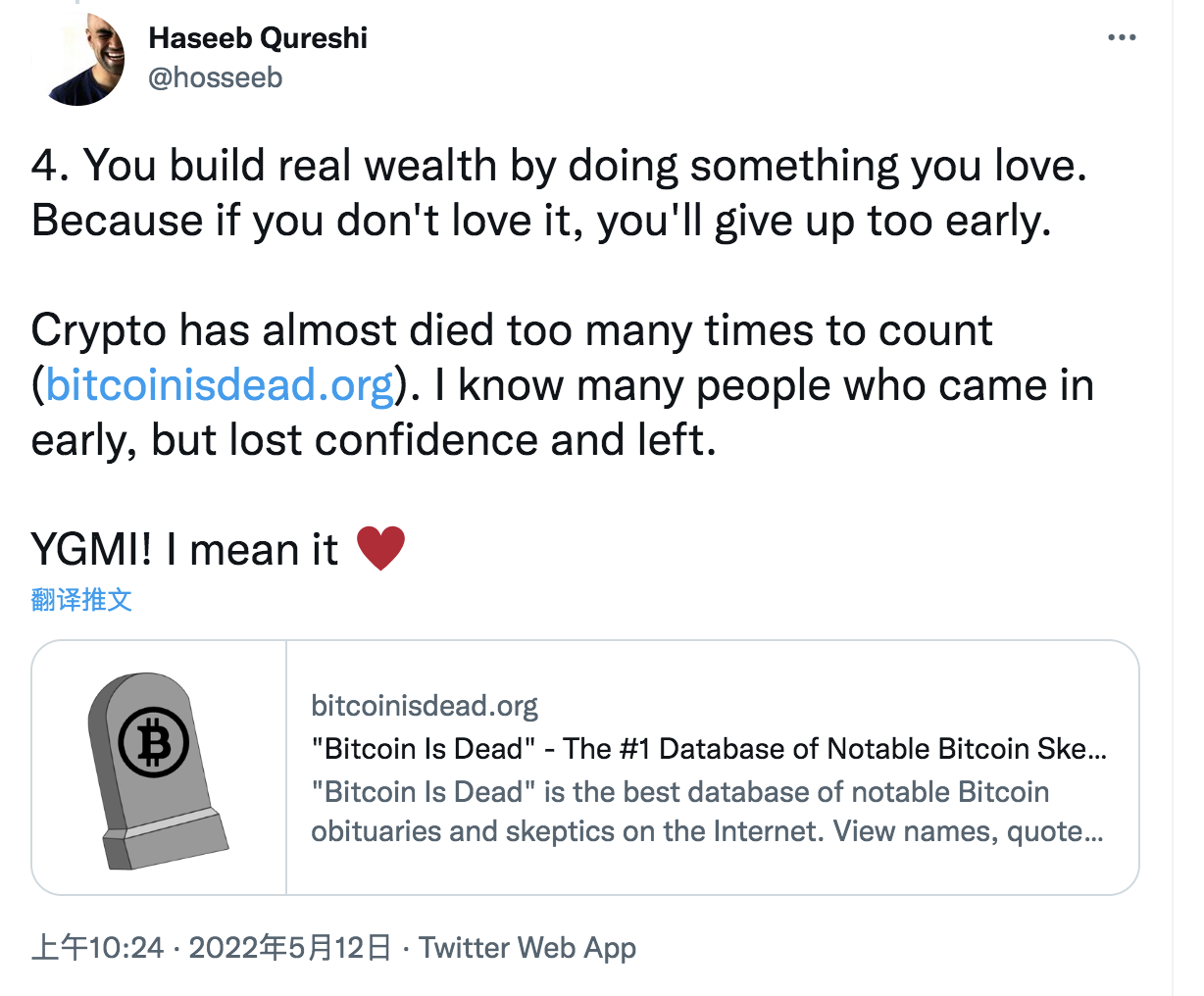Click the red heart emoji

(x=380, y=548)
